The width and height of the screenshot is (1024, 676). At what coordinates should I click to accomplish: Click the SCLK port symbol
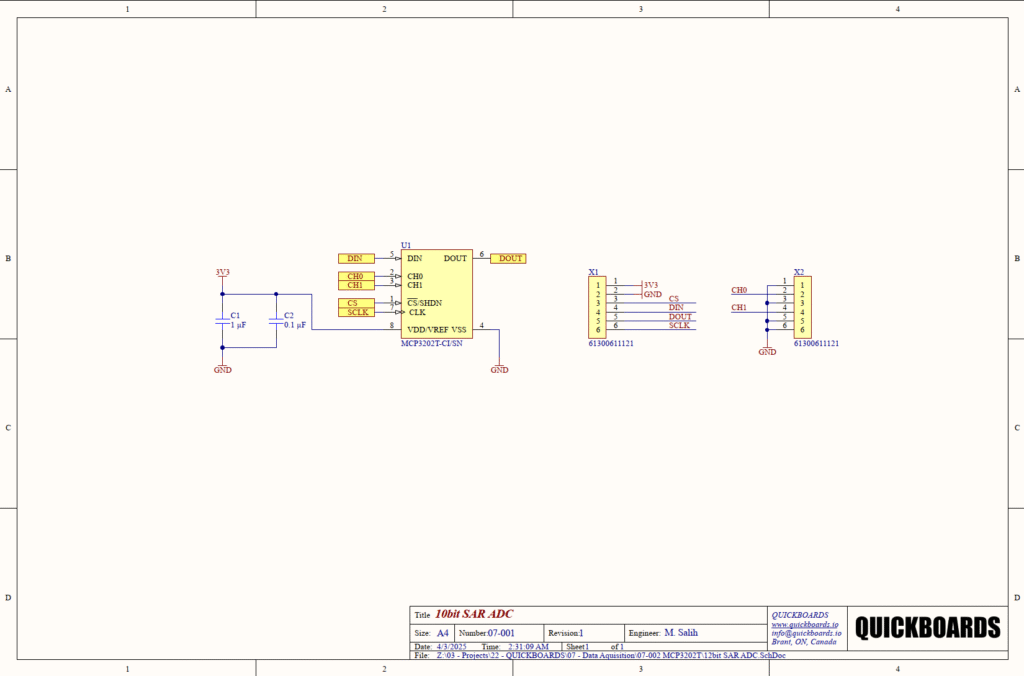(x=356, y=312)
